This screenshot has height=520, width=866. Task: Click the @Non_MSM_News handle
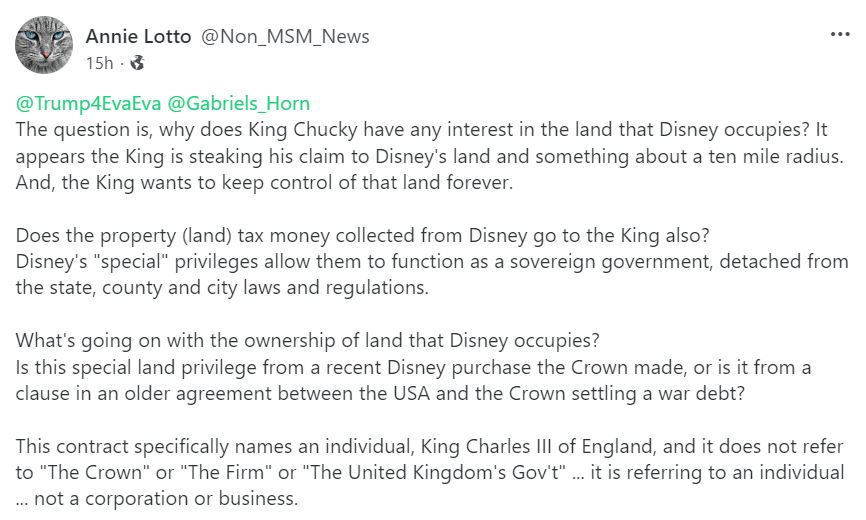pos(285,36)
